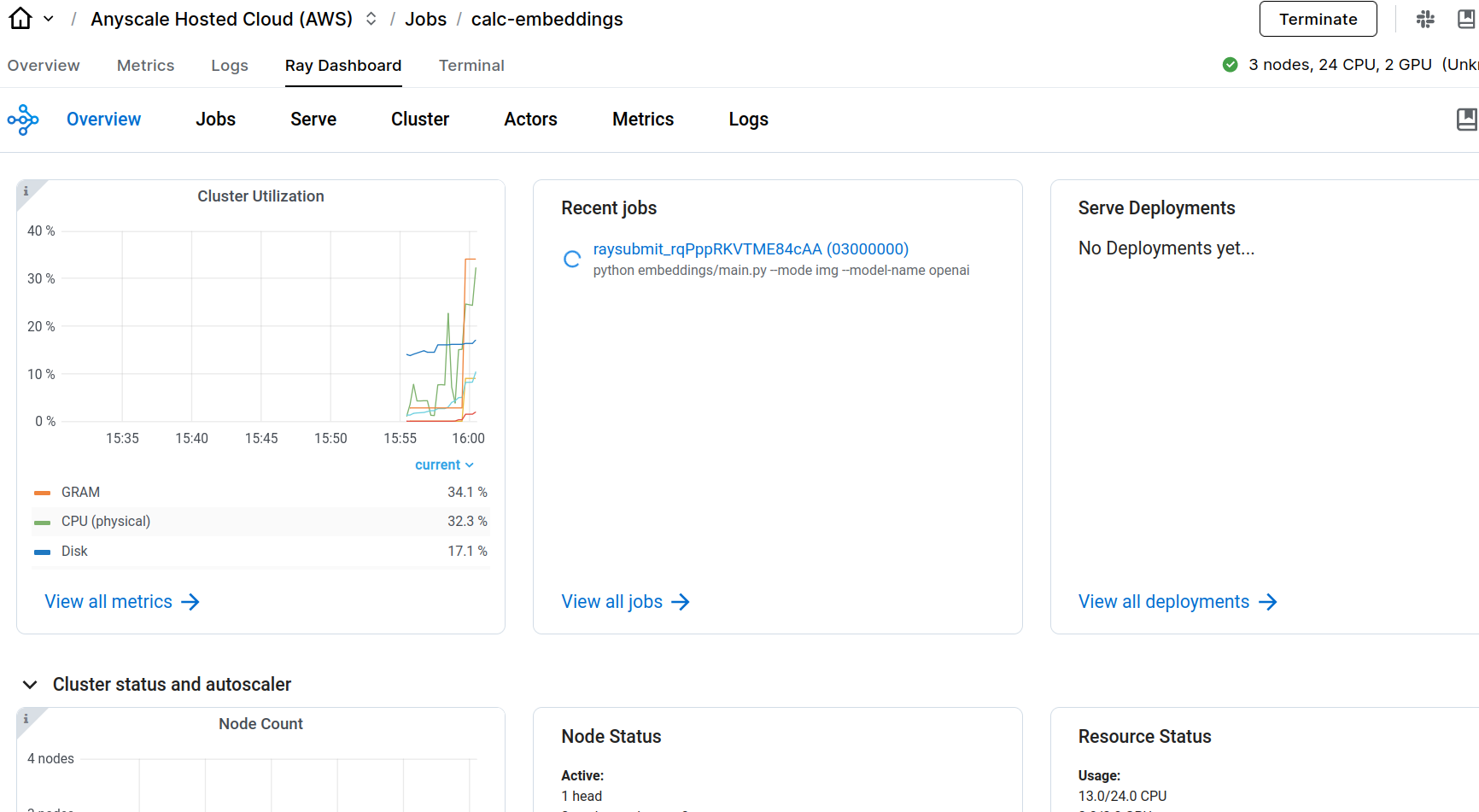Open Cluster Utilization panel title
The image size is (1479, 812).
[260, 196]
